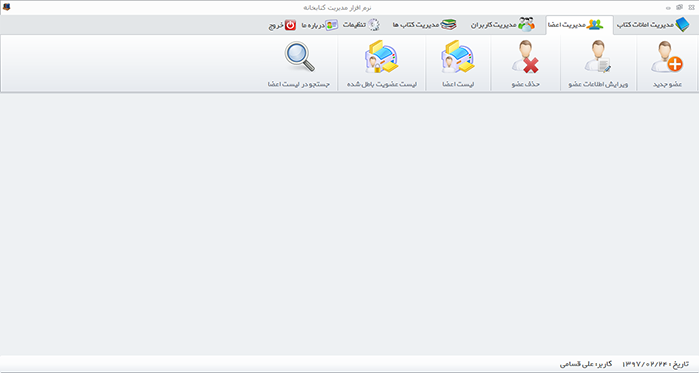Restore the window size with title bar button
The width and height of the screenshot is (699, 373).
pos(679,7)
